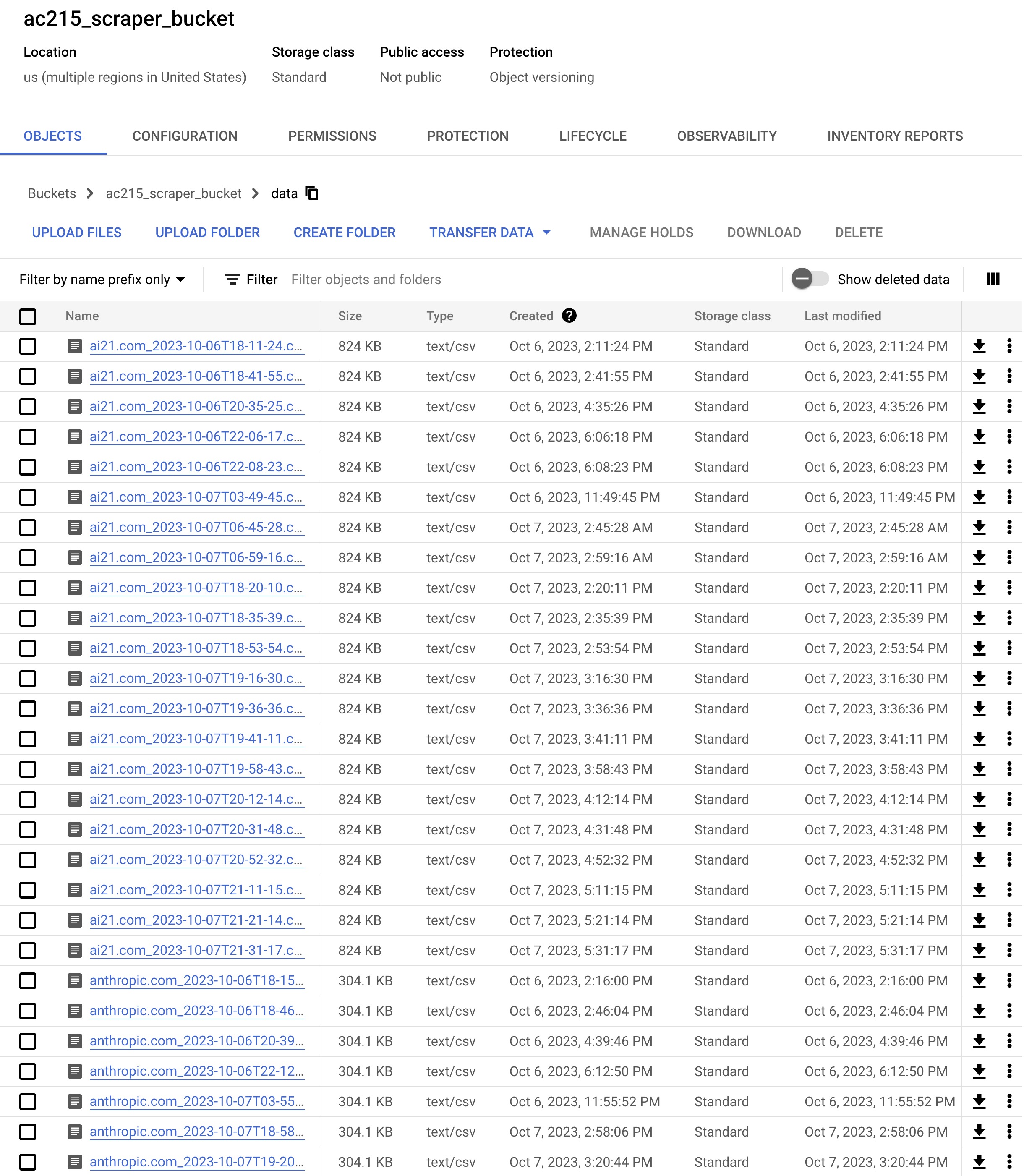Image resolution: width=1024 pixels, height=1176 pixels.
Task: Download ai21.com_2023-10-07T19-41-11 file
Action: 980,739
